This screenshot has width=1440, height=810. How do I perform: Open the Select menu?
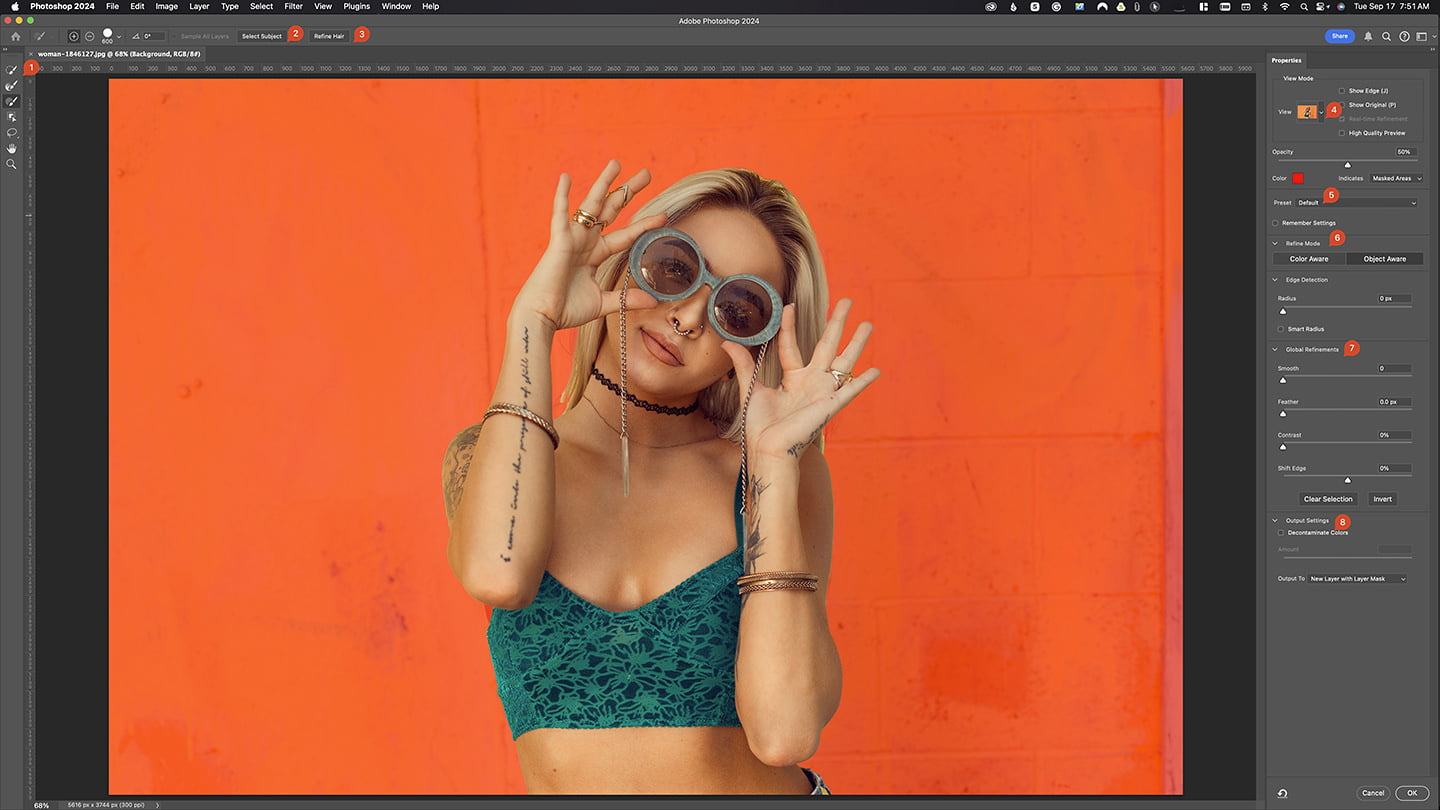(x=261, y=6)
